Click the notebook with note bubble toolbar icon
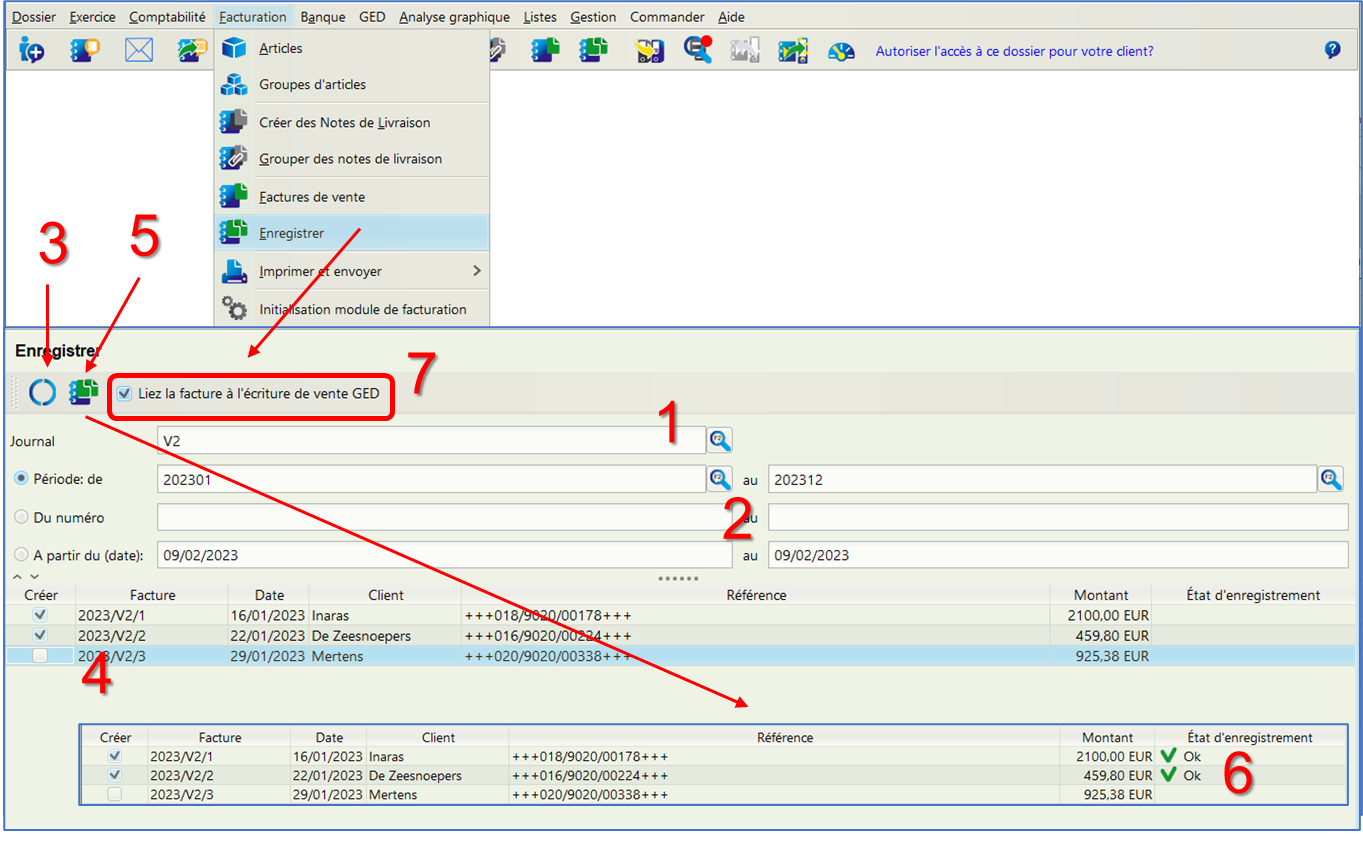Screen dimensions: 1363x847 [85, 50]
